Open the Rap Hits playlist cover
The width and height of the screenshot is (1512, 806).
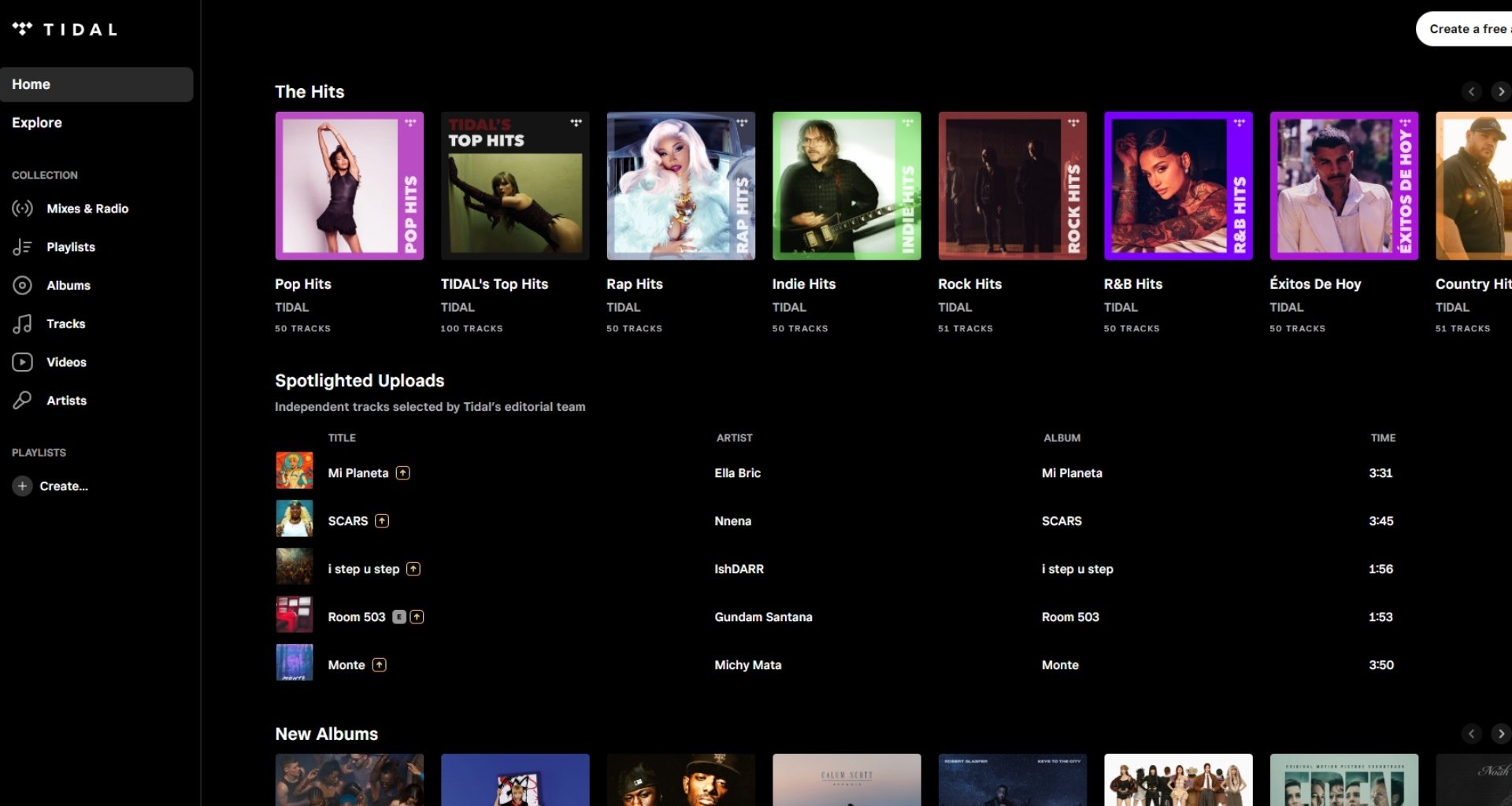[680, 186]
